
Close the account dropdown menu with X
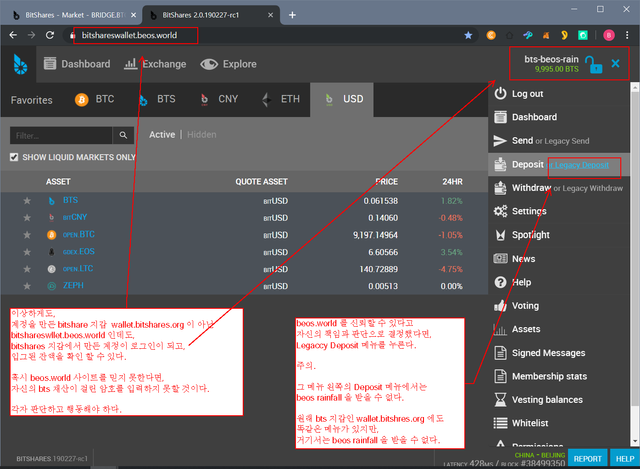point(616,63)
